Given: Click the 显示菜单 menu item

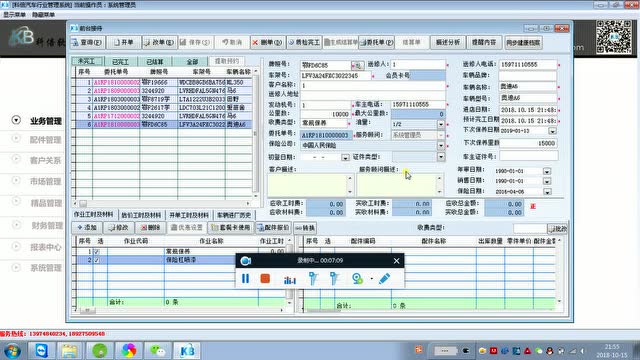Looking at the screenshot, I should [x=14, y=15].
